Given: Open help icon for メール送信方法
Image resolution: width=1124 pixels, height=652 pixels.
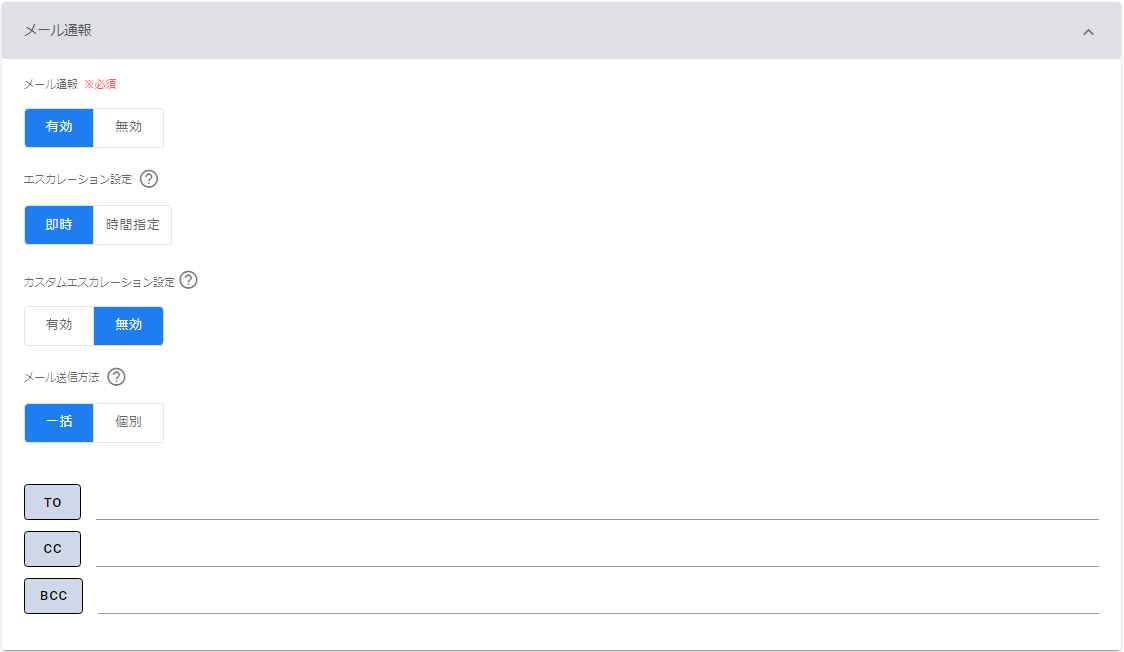Looking at the screenshot, I should [116, 377].
